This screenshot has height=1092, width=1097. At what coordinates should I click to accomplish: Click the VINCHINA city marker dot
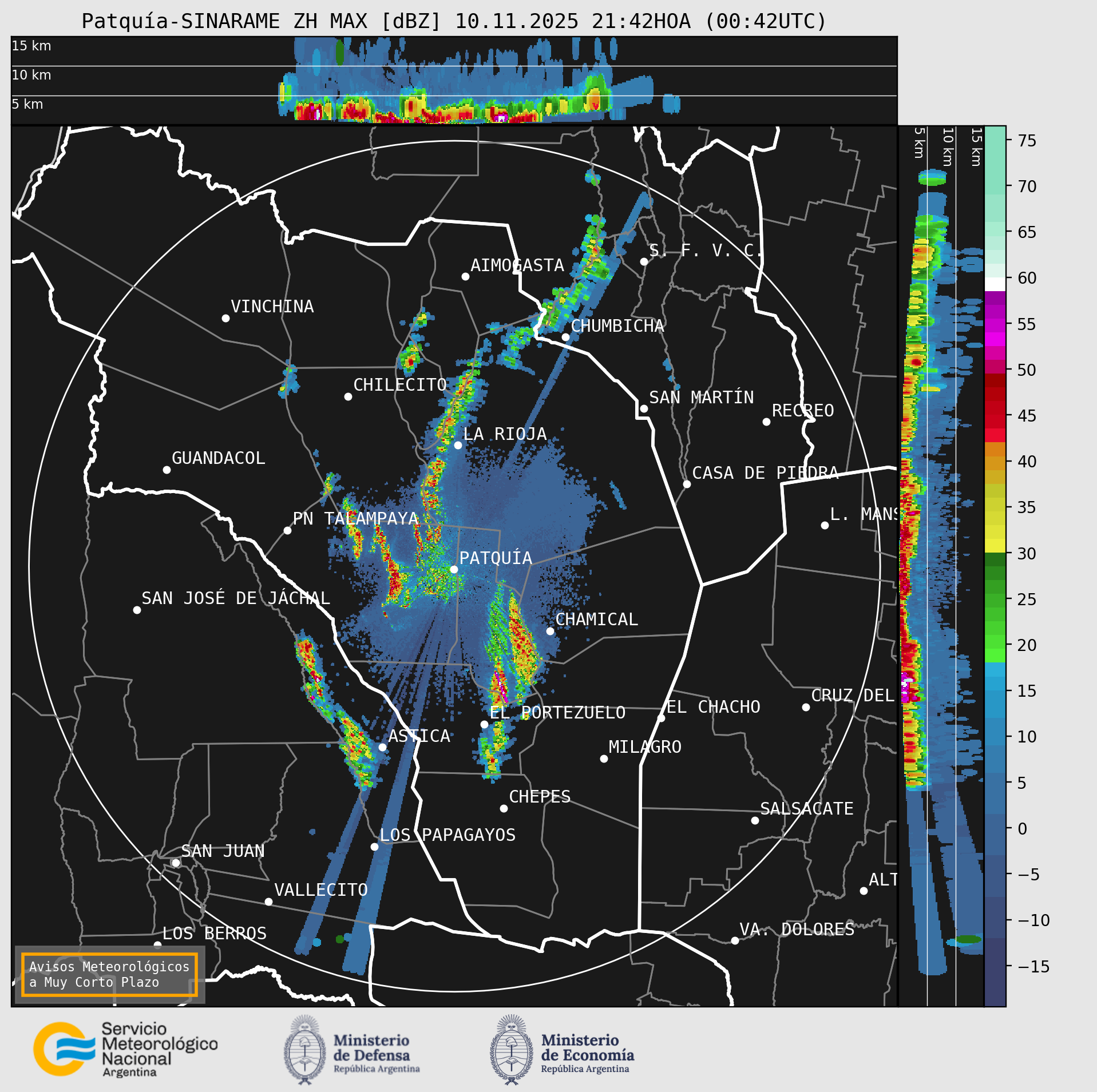coord(225,318)
